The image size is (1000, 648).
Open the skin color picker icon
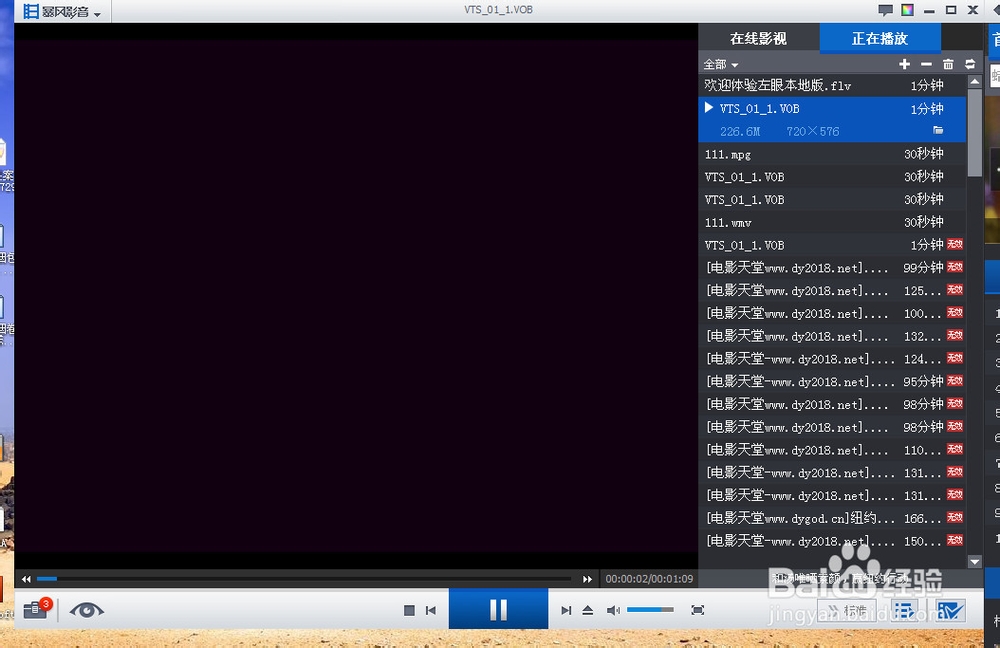point(908,10)
